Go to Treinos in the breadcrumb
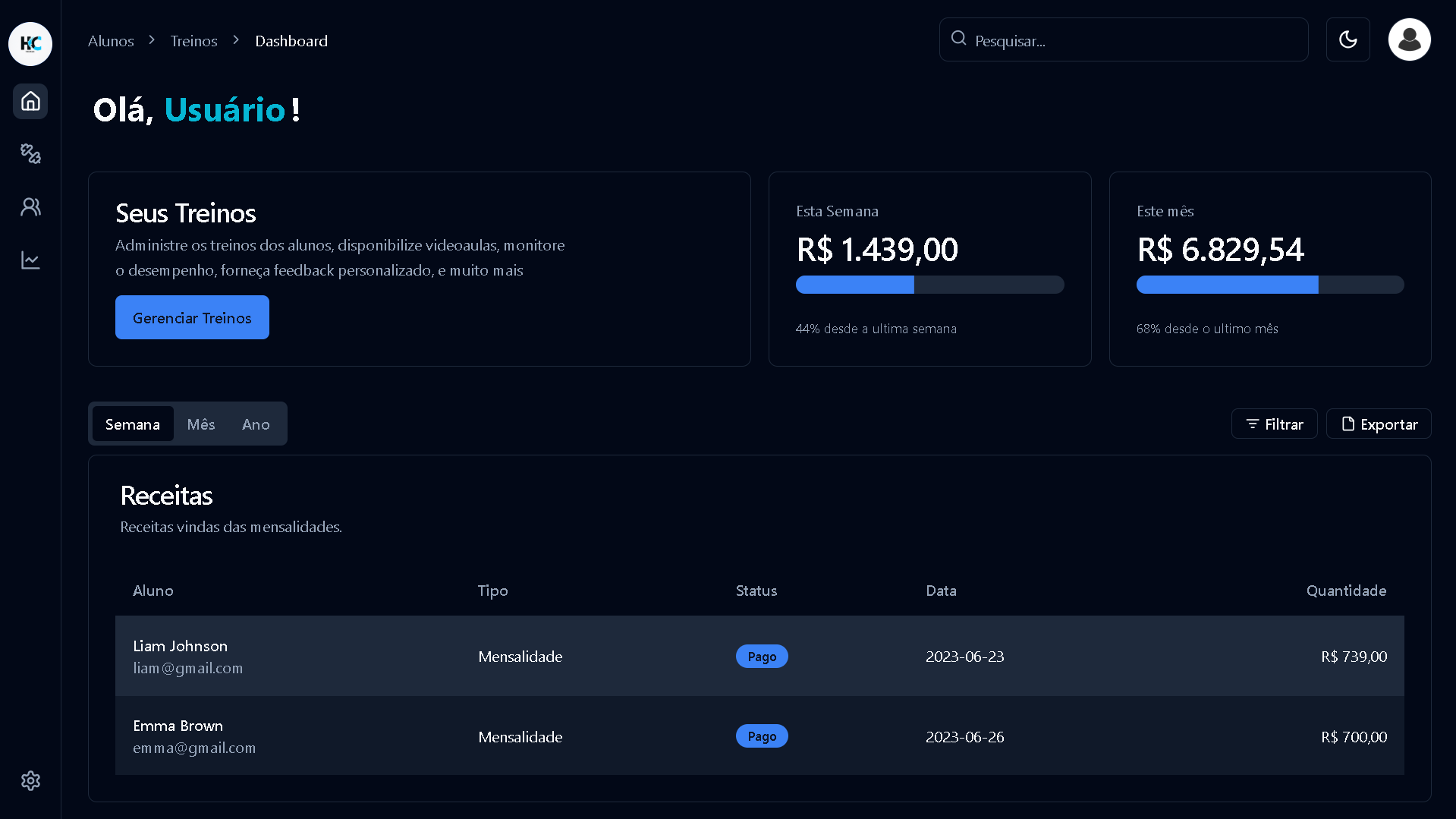 193,41
